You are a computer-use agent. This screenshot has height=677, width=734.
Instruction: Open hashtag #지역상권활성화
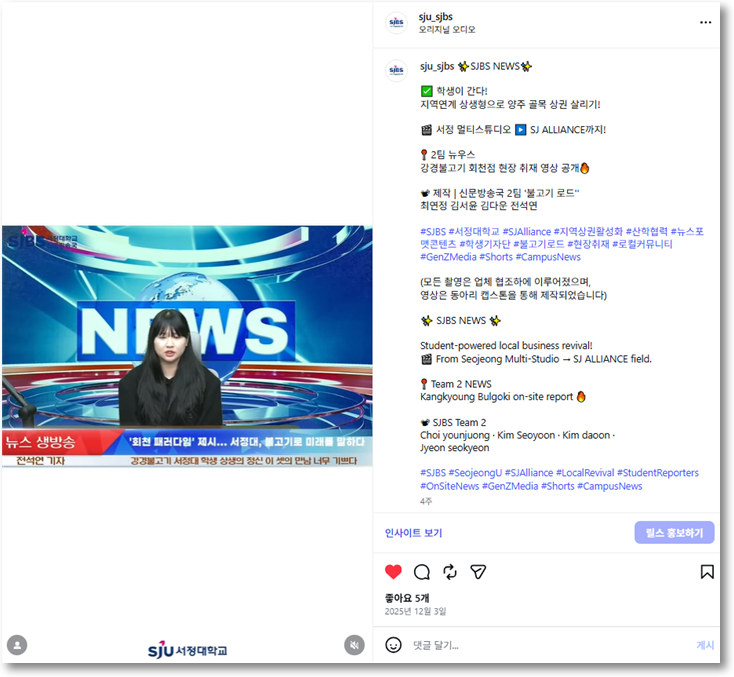point(588,231)
